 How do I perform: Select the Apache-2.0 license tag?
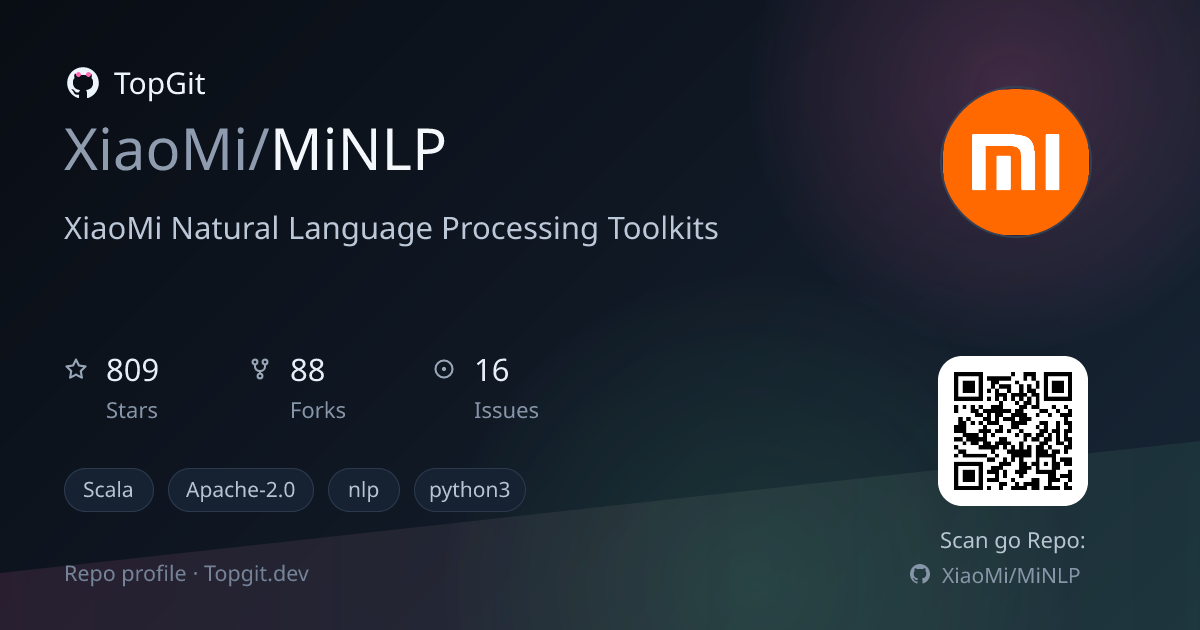click(x=241, y=490)
